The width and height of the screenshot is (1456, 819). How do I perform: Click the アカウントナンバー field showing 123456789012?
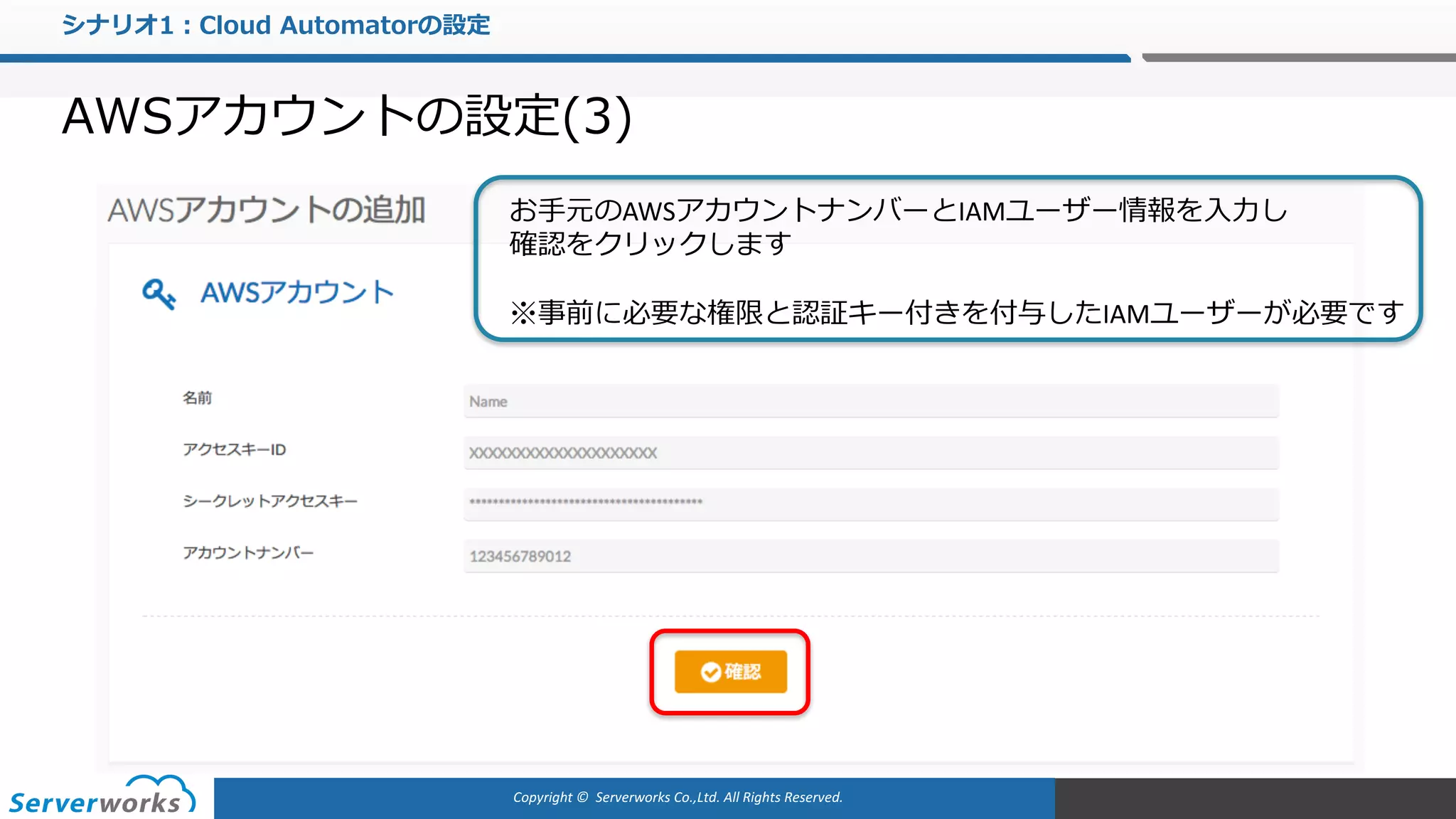(x=871, y=556)
